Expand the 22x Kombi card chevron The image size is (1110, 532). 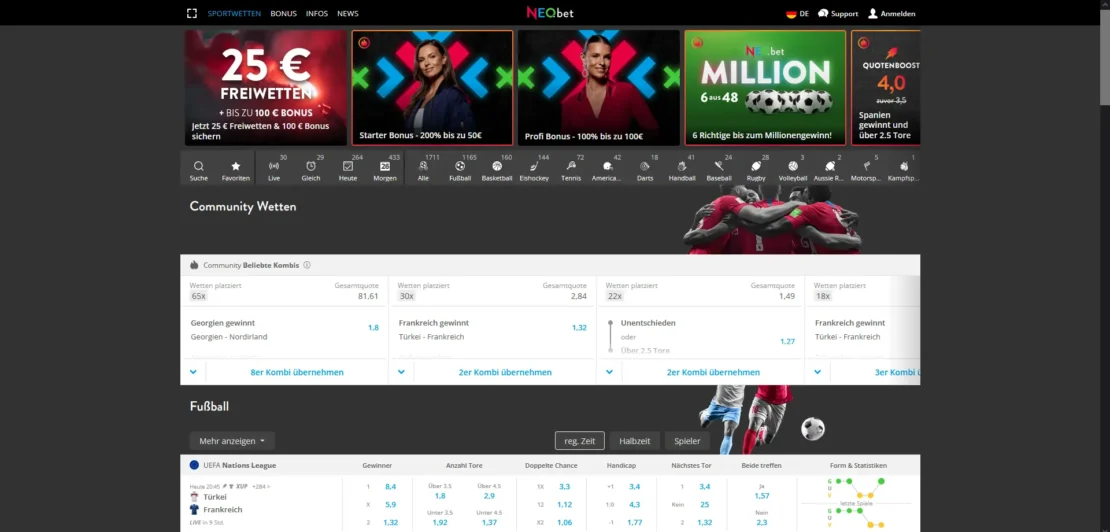[x=610, y=372]
